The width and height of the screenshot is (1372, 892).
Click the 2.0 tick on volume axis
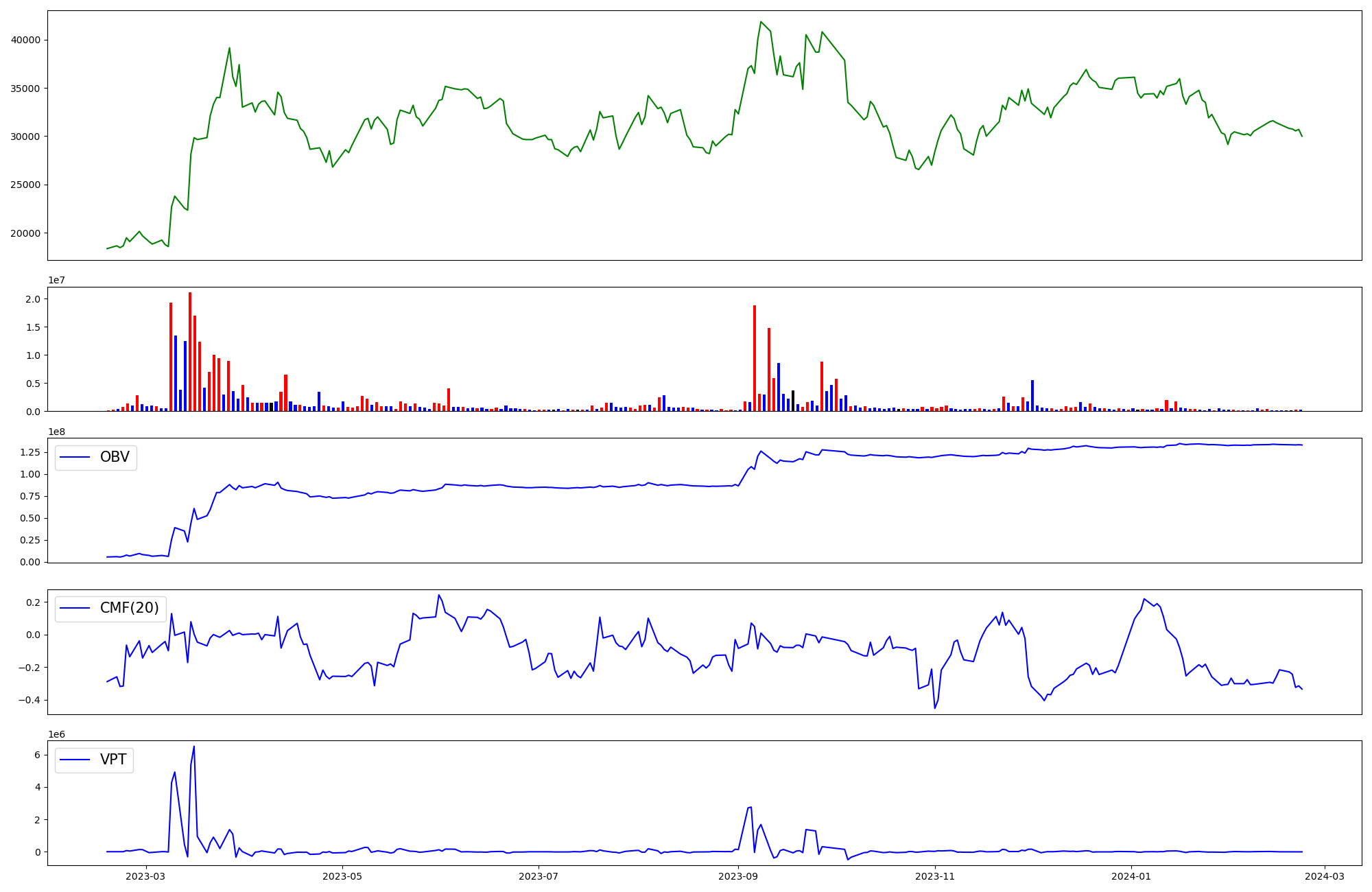[x=33, y=299]
